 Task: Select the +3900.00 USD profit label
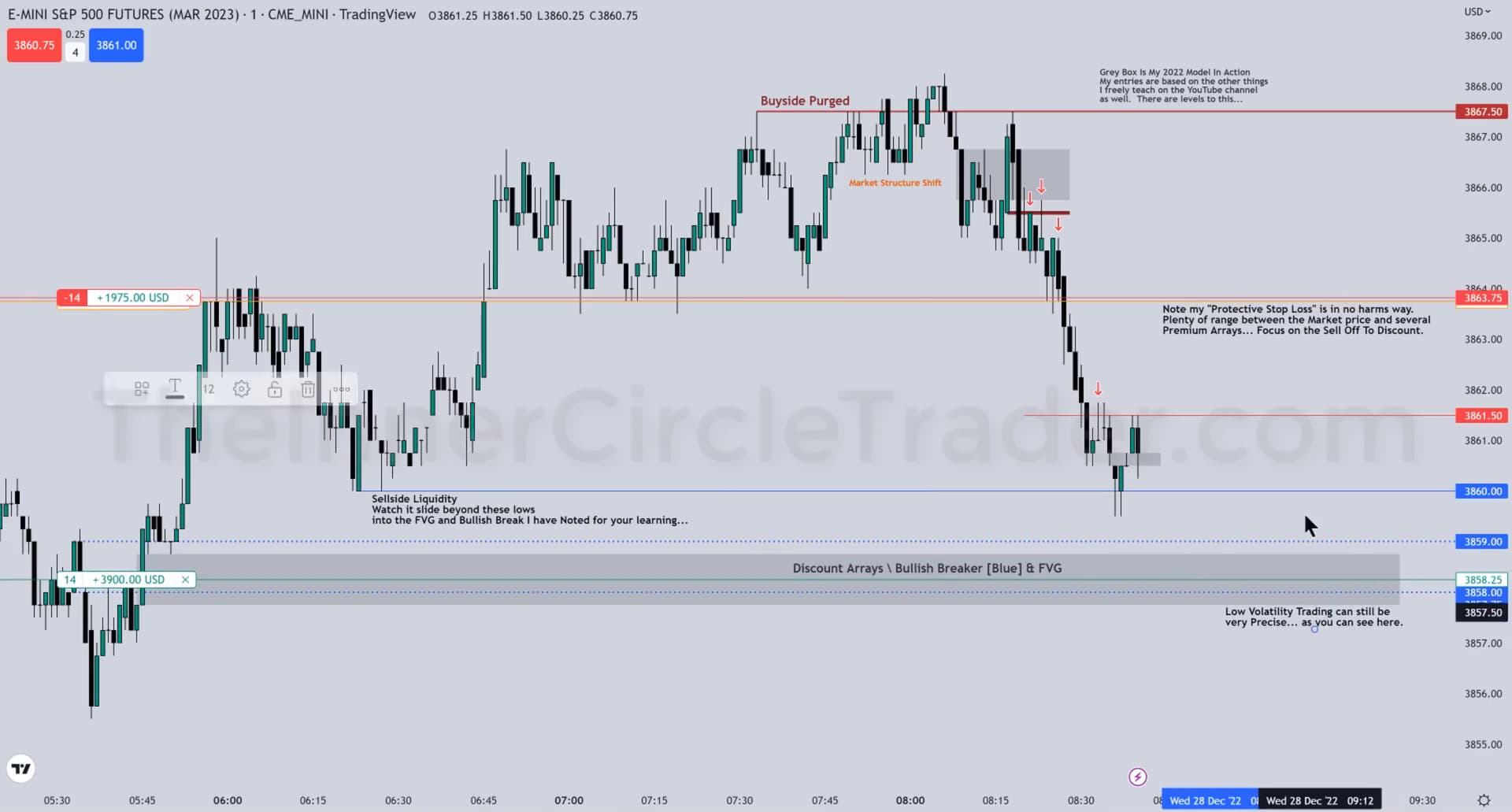click(129, 580)
